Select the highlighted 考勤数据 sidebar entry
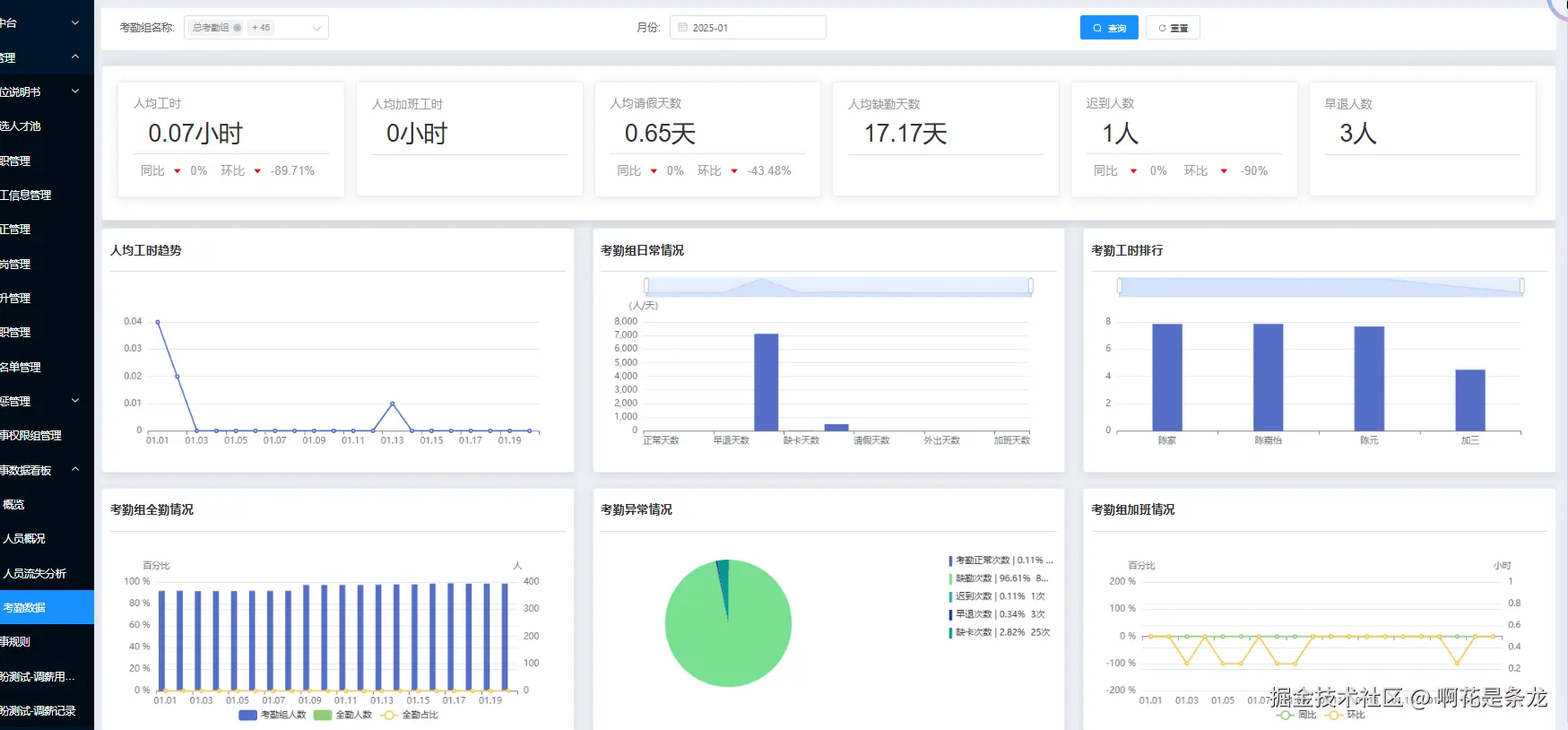This screenshot has width=1568, height=730. pos(47,607)
